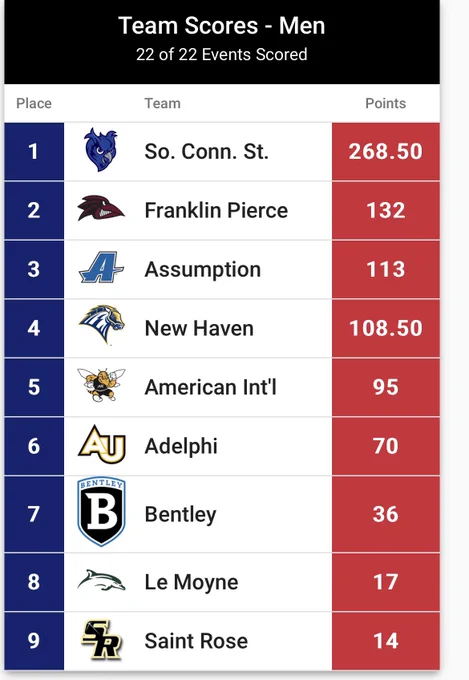Click the Place column header
The height and width of the screenshot is (680, 469).
tap(34, 103)
